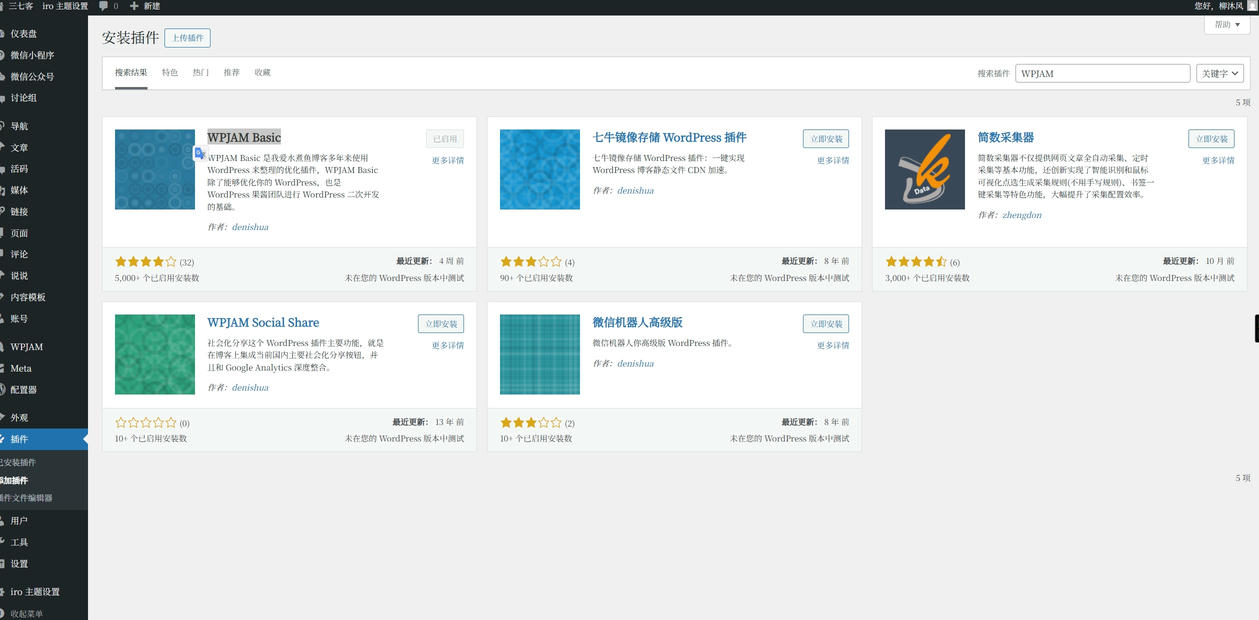Click the 上传插件 button
1259x620 pixels.
point(188,38)
